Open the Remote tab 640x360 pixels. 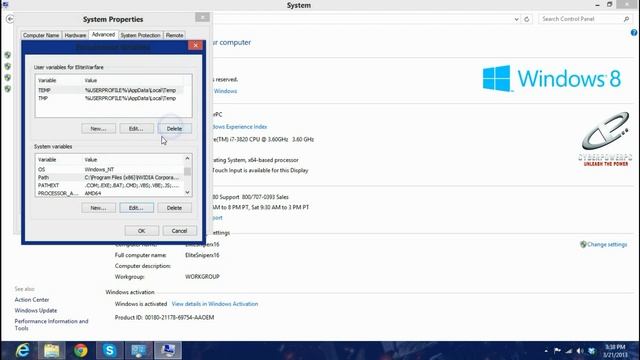(174, 35)
